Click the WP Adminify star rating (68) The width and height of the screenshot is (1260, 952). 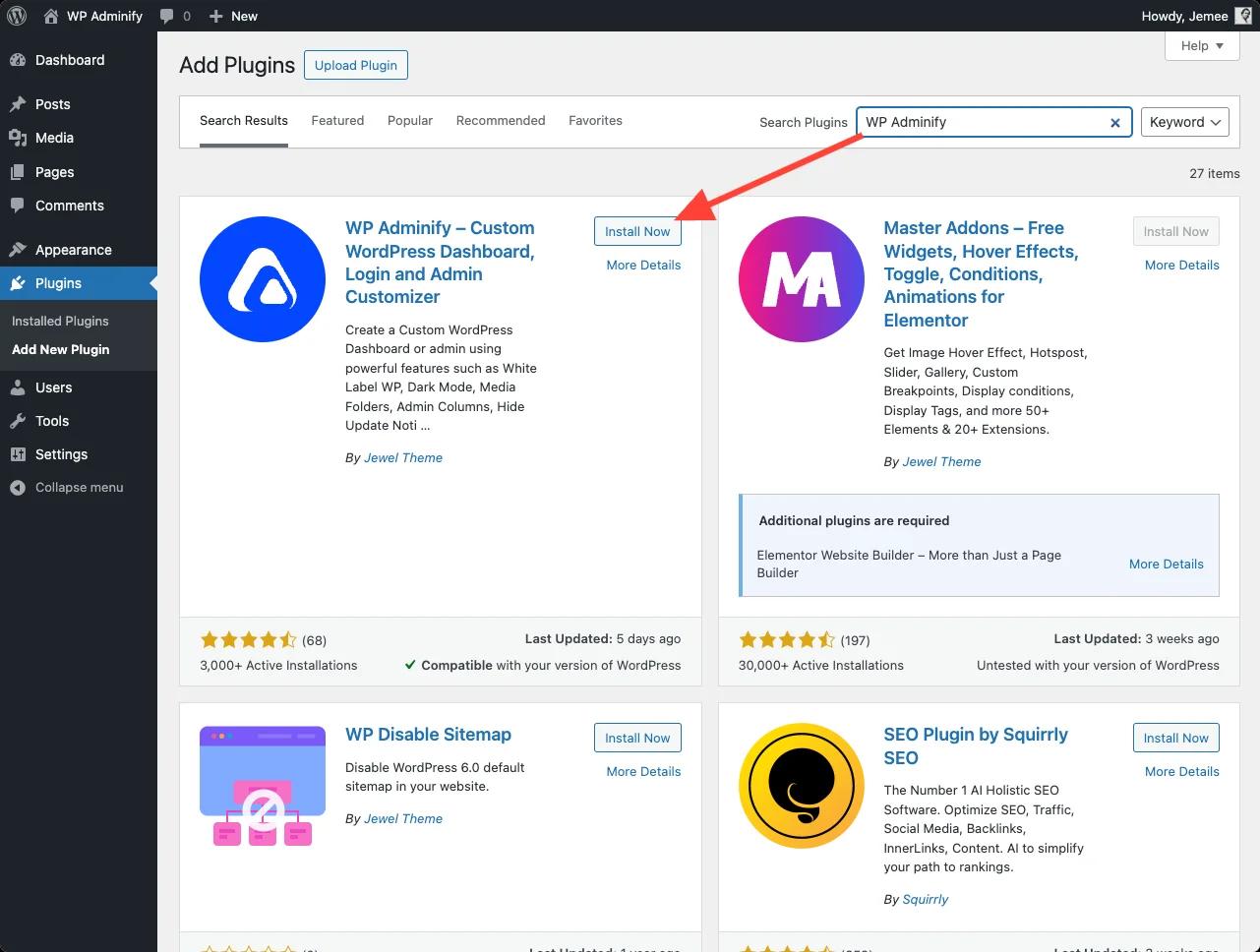(x=263, y=640)
